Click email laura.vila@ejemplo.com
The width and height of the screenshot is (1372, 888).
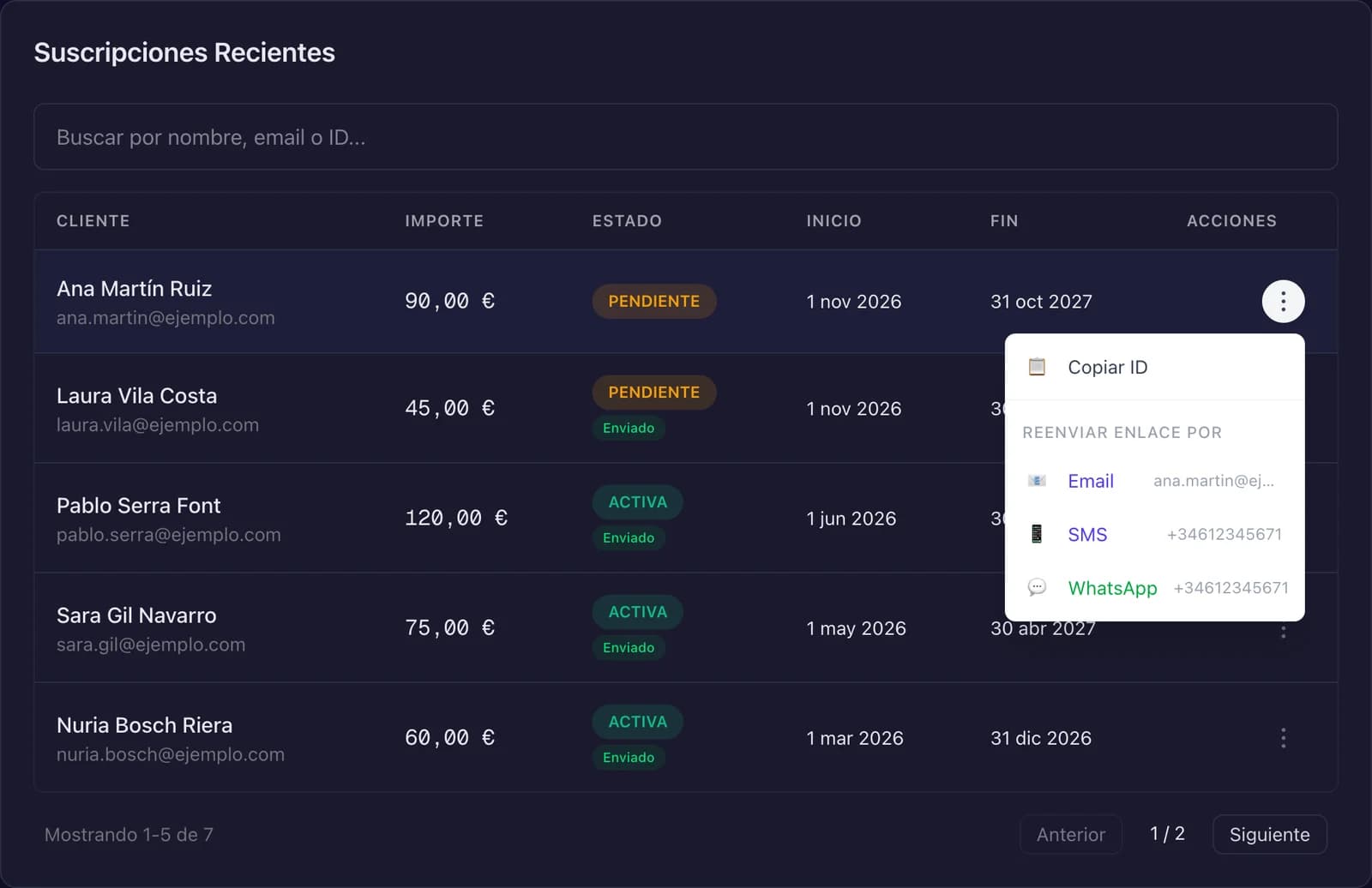point(158,425)
